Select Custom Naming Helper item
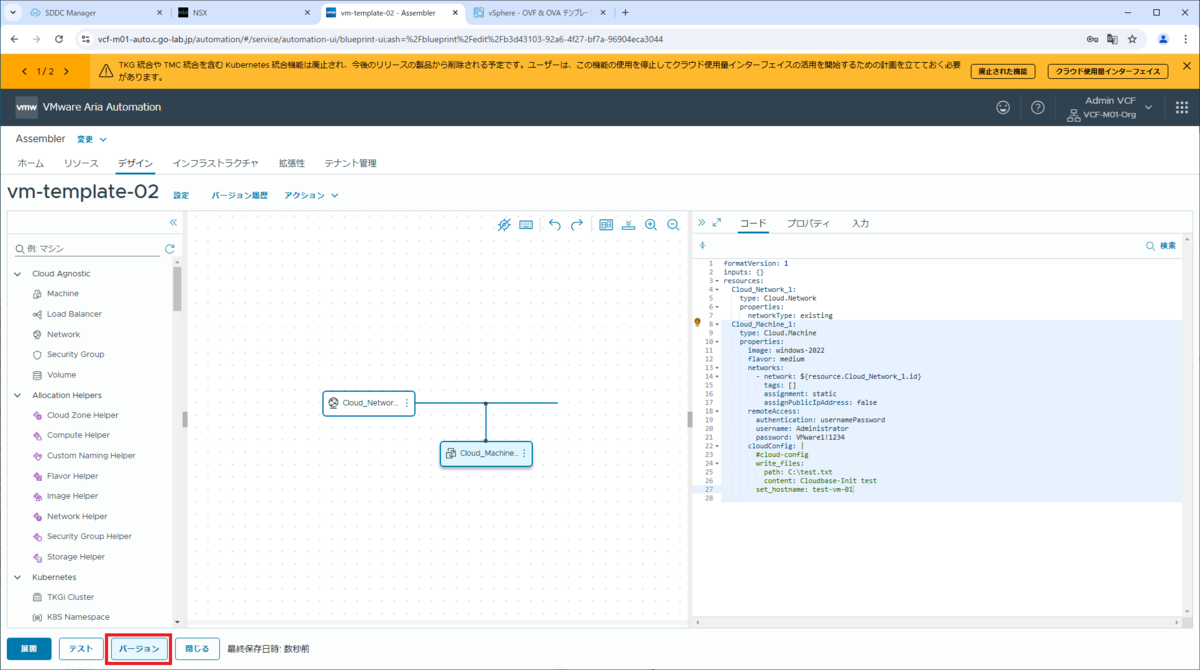This screenshot has width=1200, height=670. pos(91,455)
